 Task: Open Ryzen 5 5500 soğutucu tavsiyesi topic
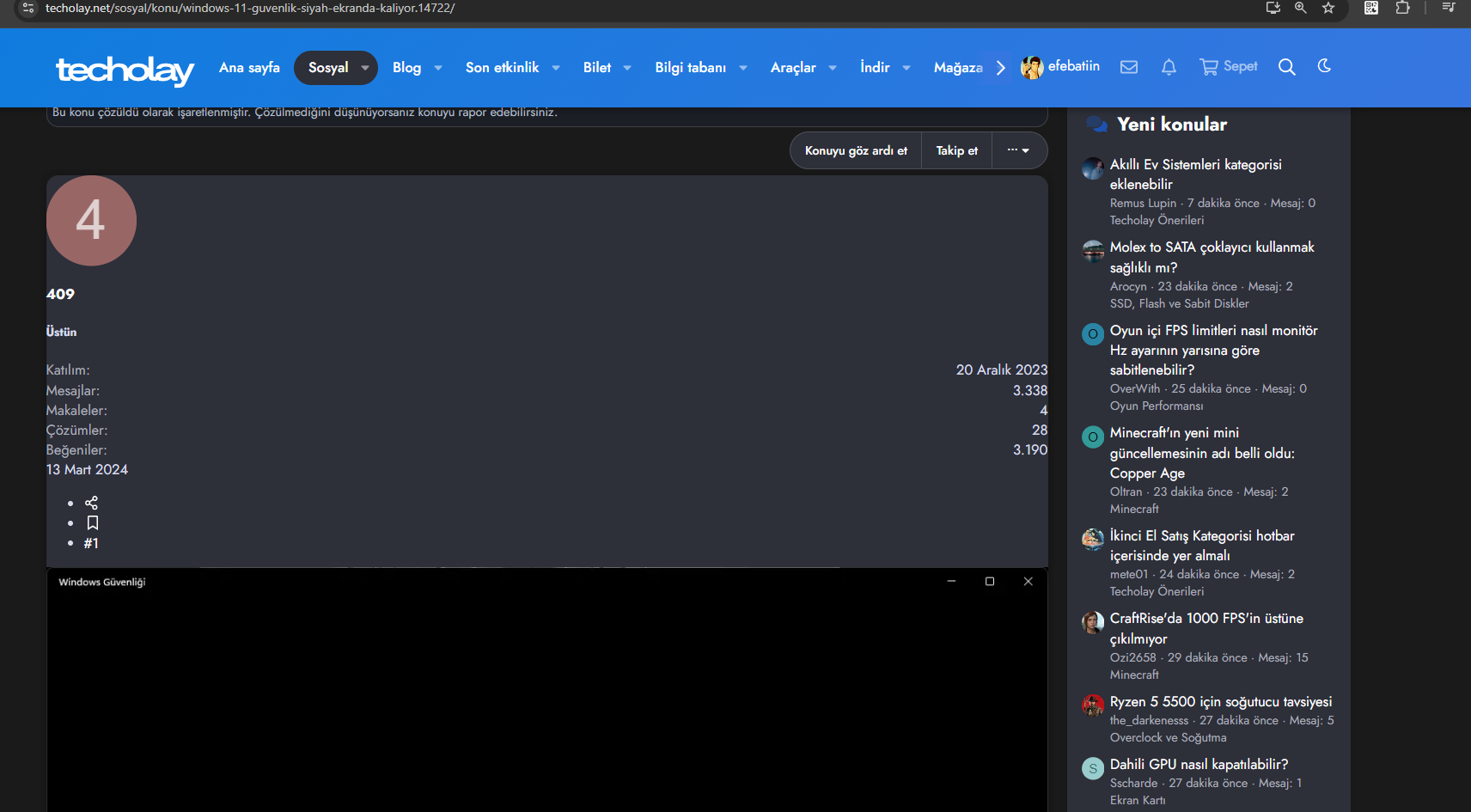pos(1221,701)
